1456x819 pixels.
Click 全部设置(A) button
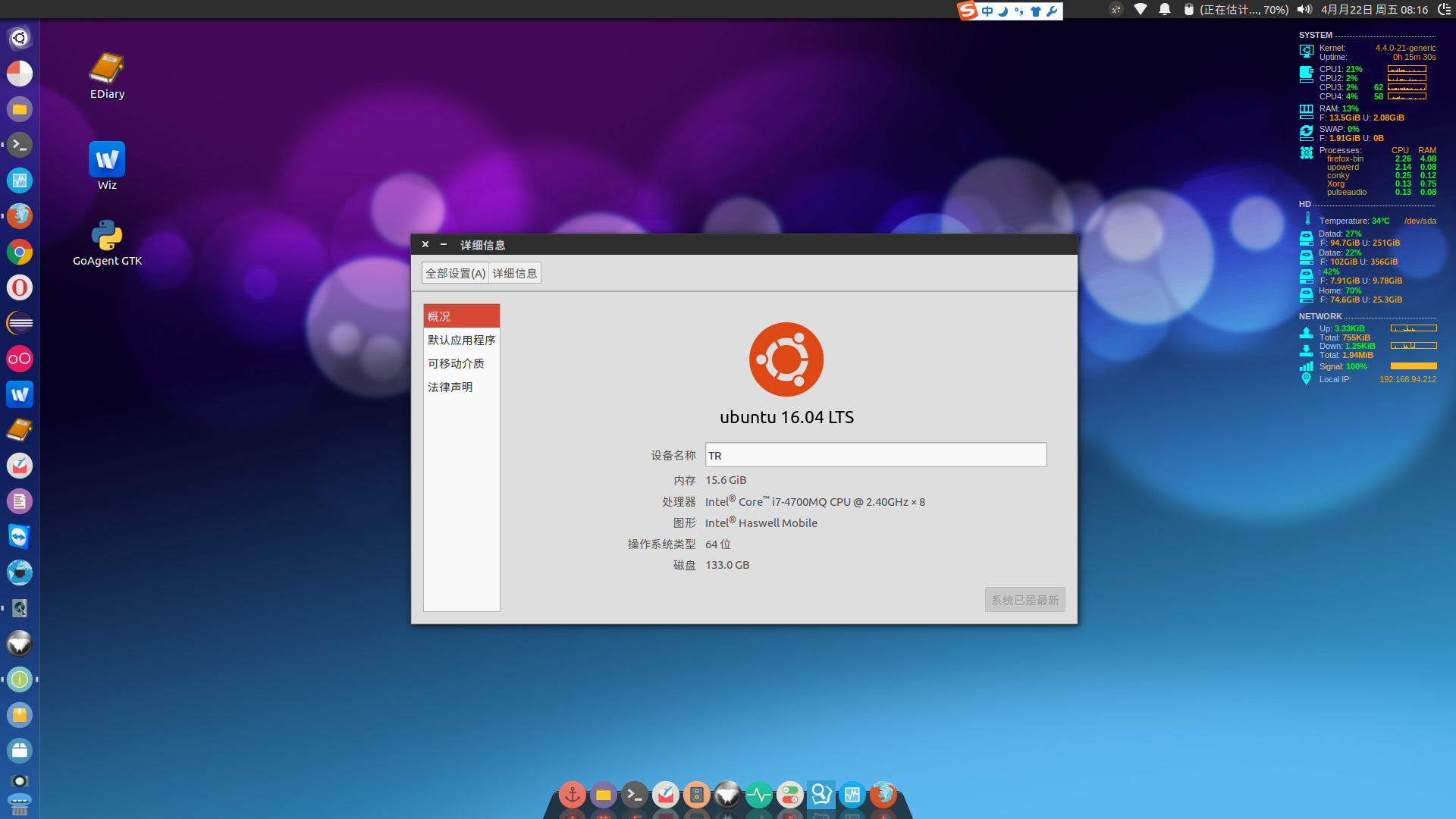pos(455,273)
